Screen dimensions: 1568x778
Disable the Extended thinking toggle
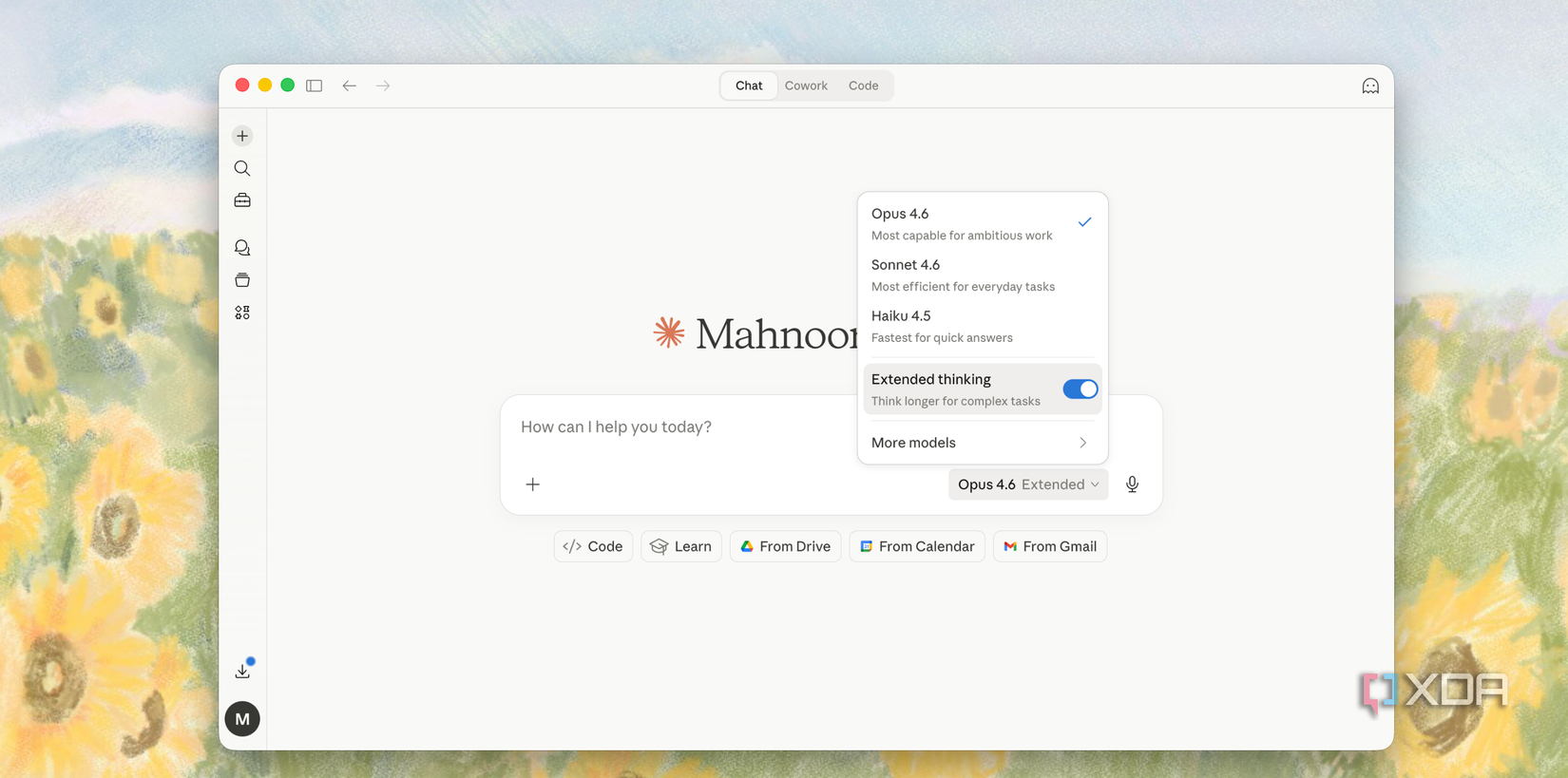(1080, 389)
